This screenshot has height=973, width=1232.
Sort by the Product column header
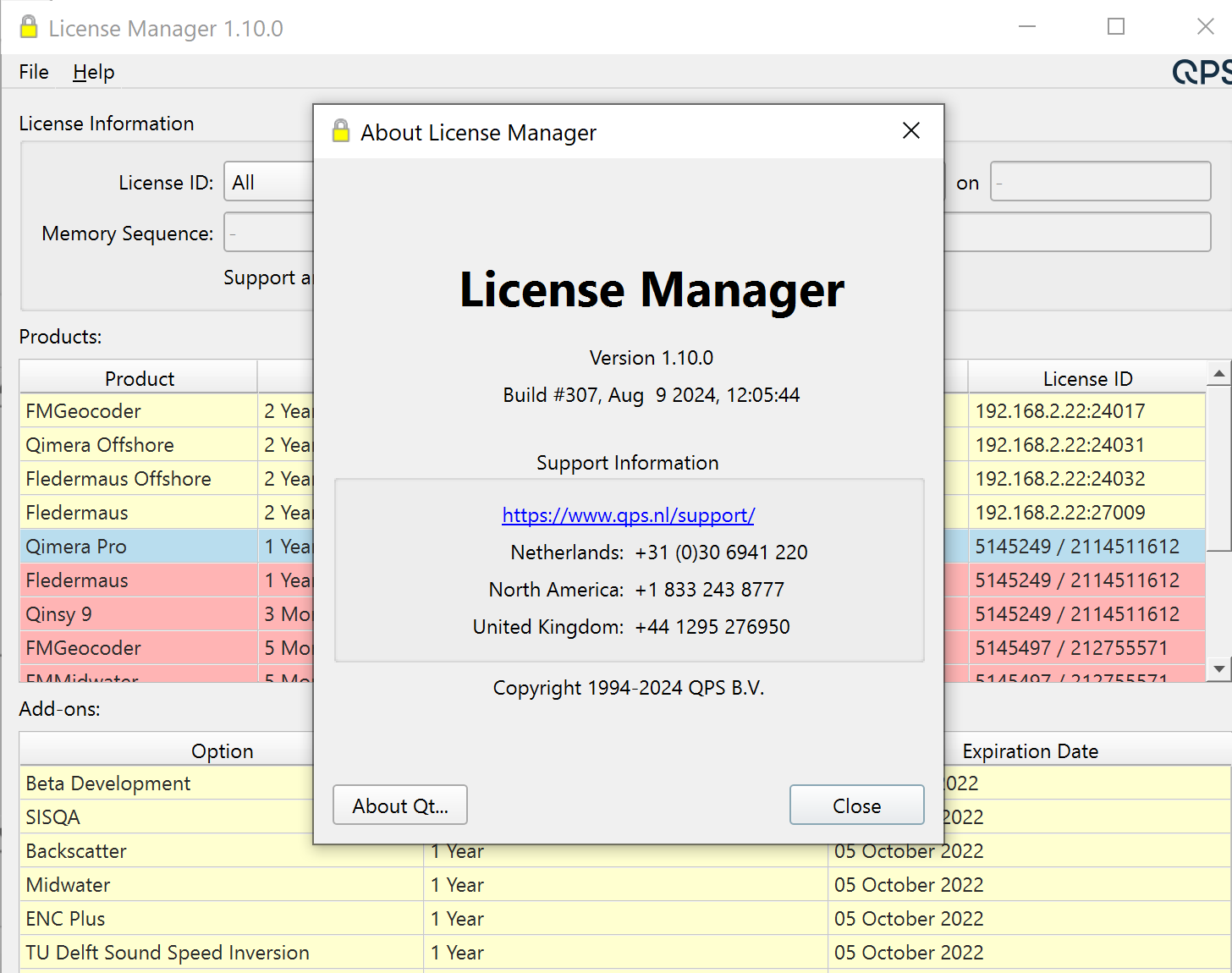139,378
